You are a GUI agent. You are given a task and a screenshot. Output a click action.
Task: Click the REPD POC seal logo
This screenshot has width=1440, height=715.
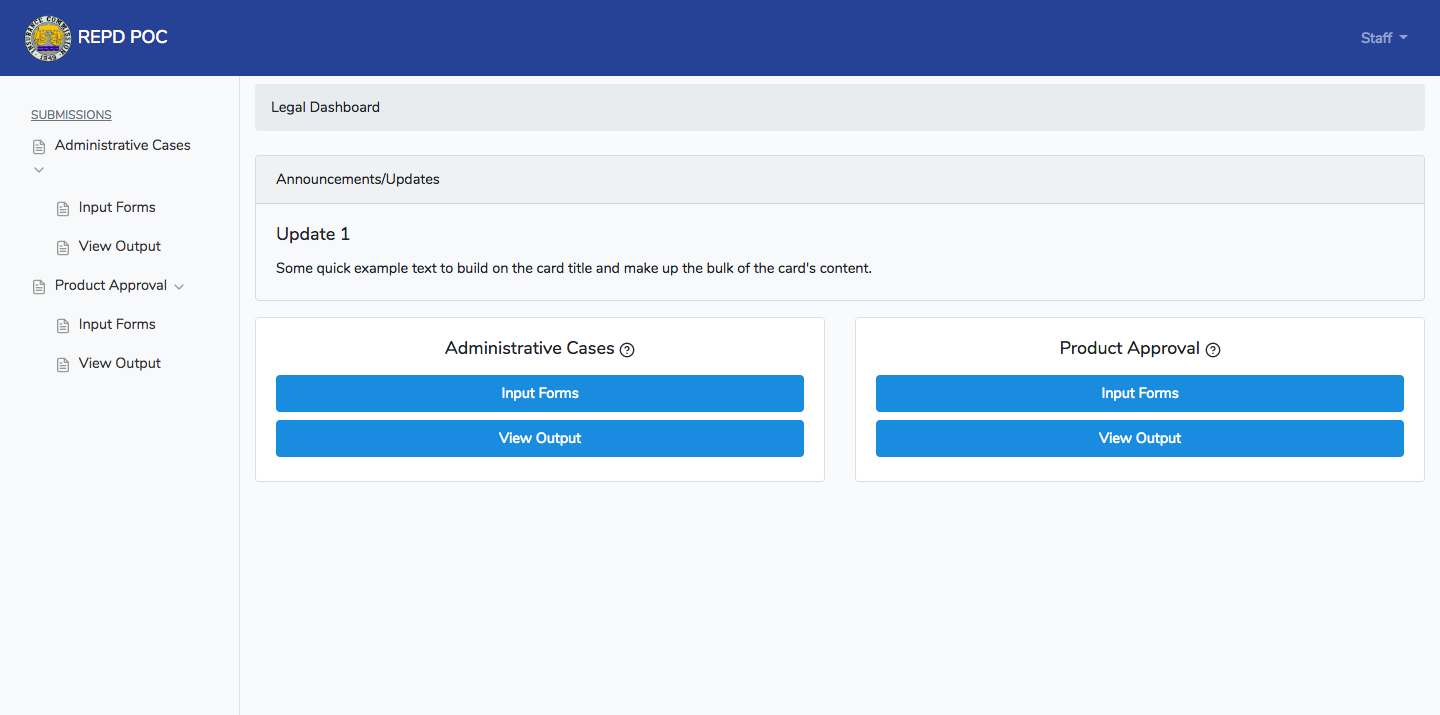(47, 38)
